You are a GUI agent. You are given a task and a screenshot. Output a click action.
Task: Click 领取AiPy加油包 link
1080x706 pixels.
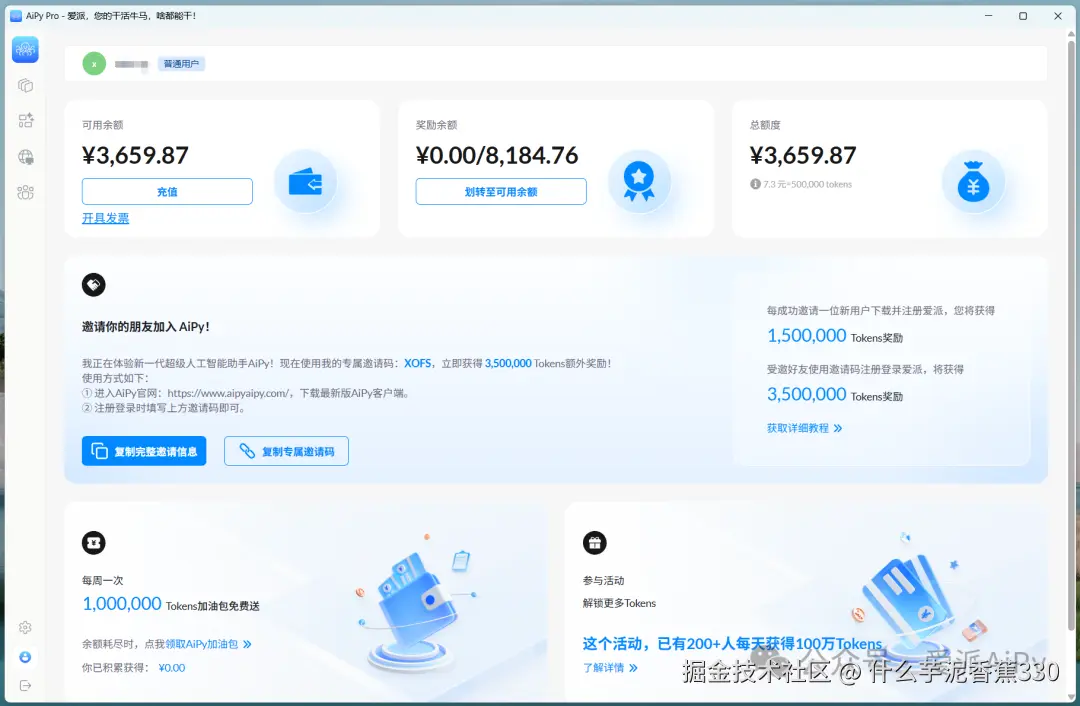[x=208, y=644]
